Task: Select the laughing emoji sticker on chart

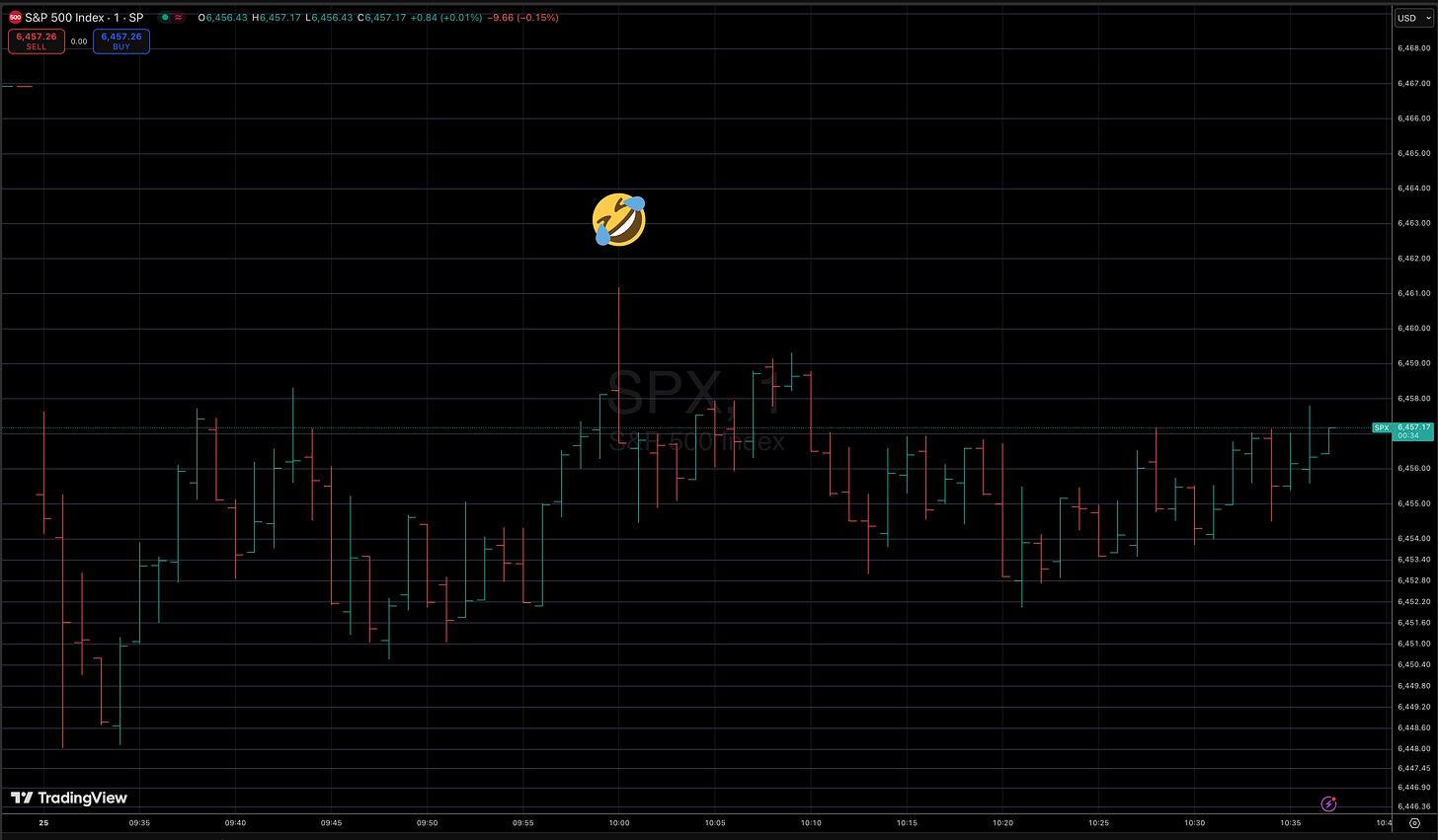Action: point(619,219)
